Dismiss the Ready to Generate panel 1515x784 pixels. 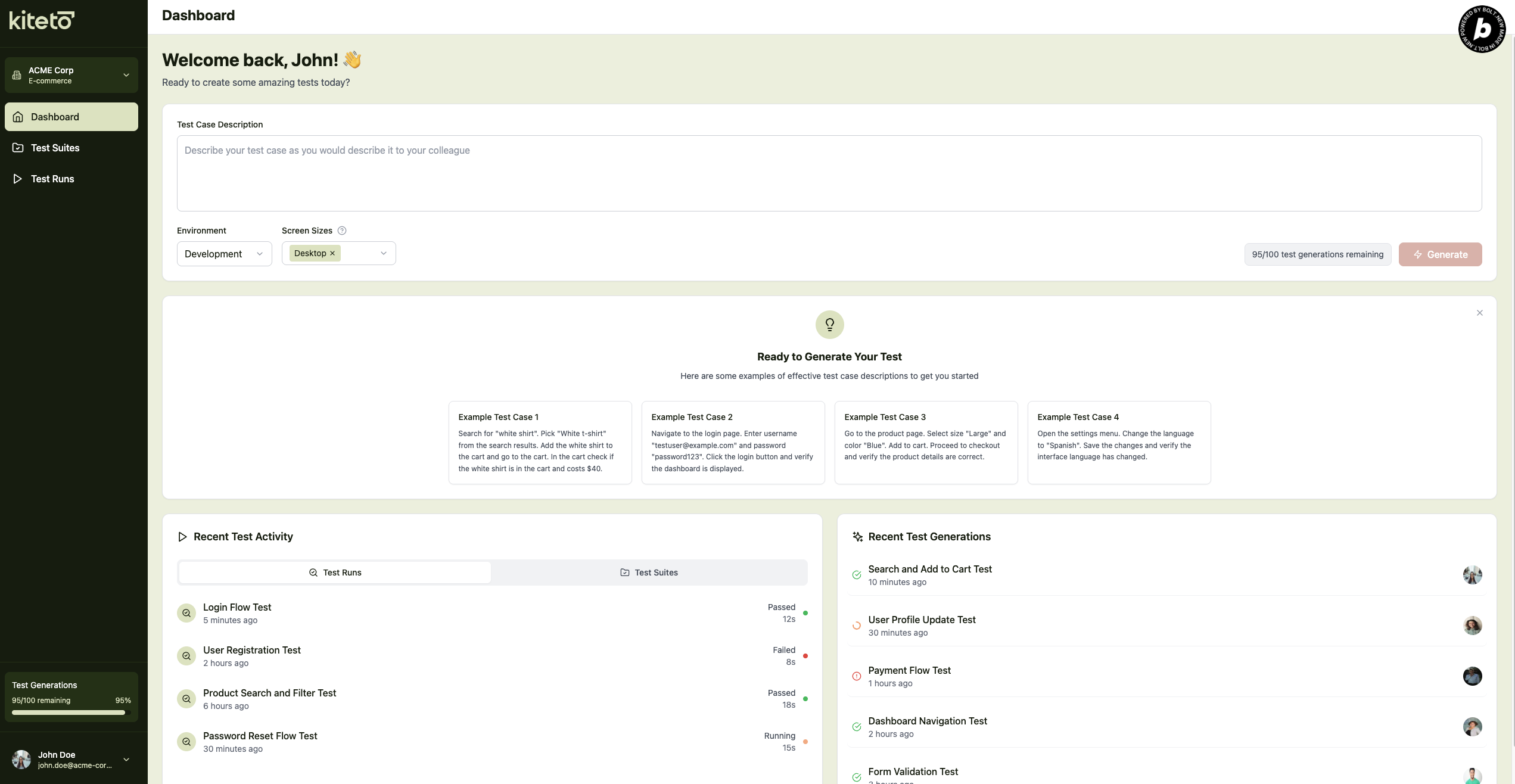pyautogui.click(x=1479, y=313)
